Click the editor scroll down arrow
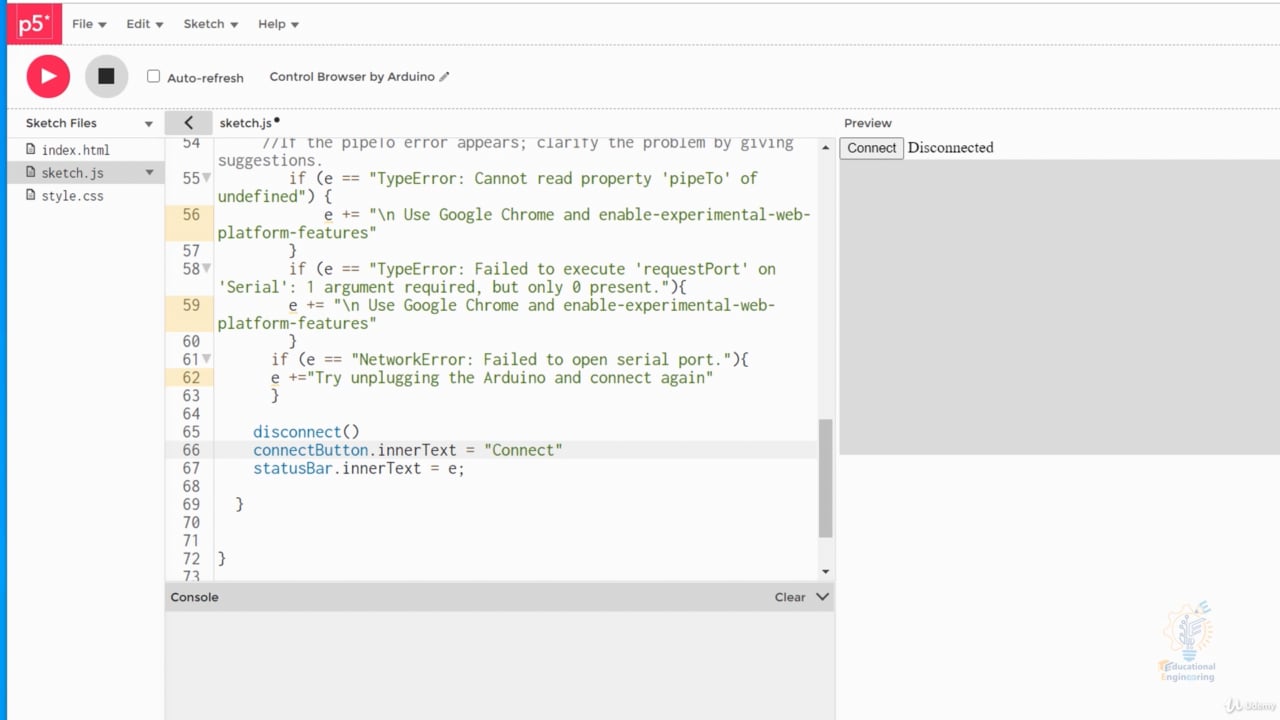The image size is (1280, 720). (825, 571)
